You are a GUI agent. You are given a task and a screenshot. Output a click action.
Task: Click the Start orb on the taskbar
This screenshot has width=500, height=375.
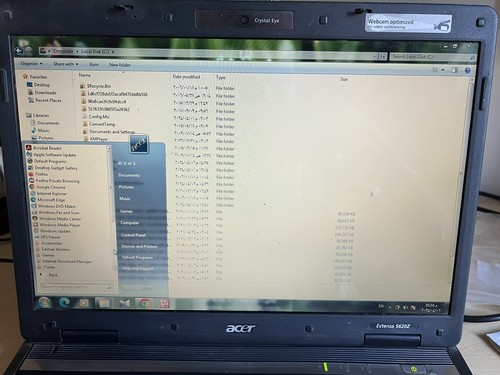pyautogui.click(x=44, y=302)
